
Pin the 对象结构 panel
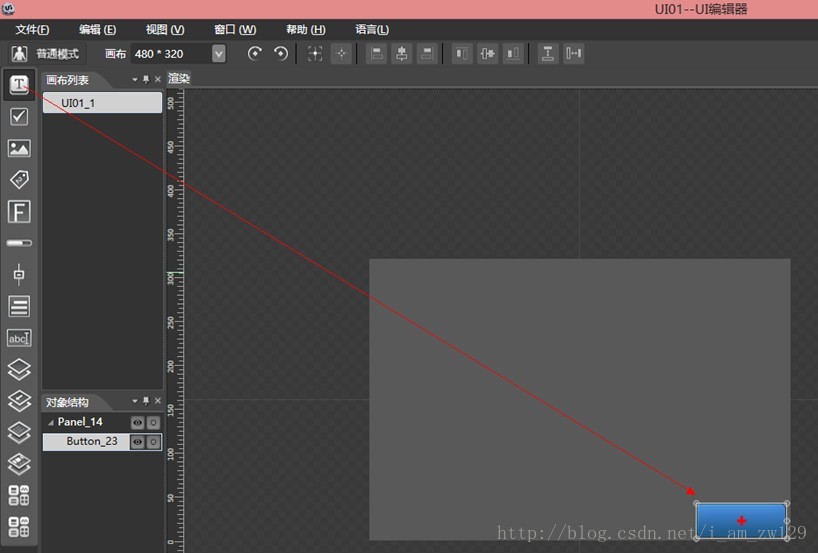click(146, 401)
